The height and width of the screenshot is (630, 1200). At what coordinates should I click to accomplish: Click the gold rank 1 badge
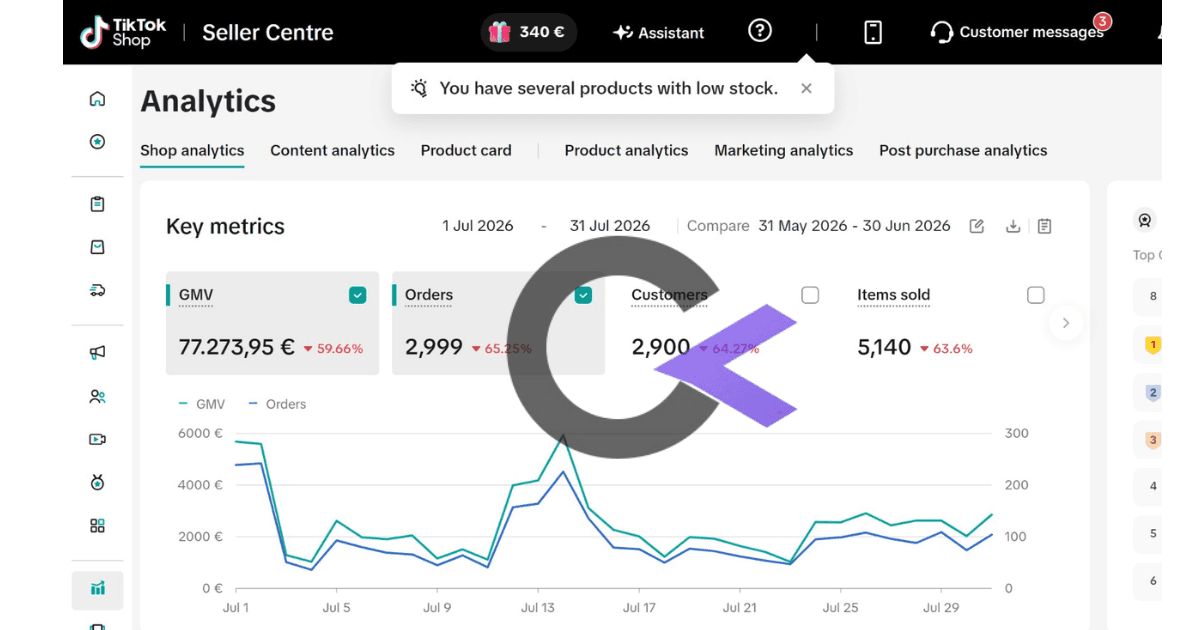1153,345
